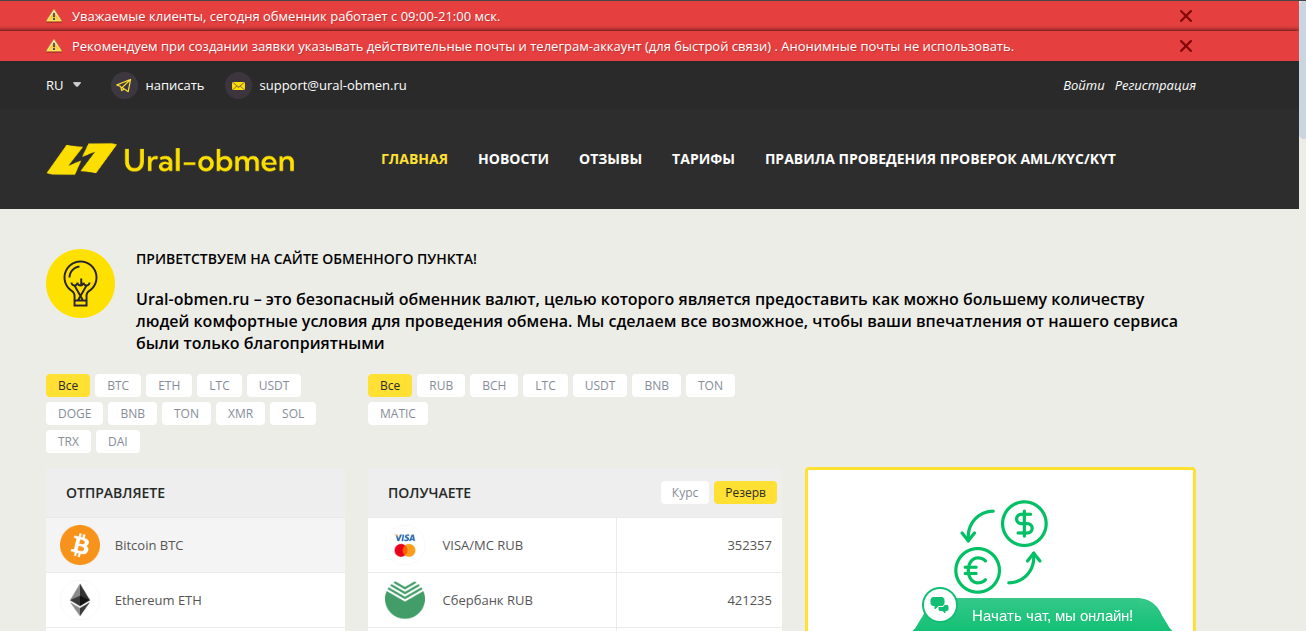Click the green currency exchange illustration

pyautogui.click(x=1000, y=547)
